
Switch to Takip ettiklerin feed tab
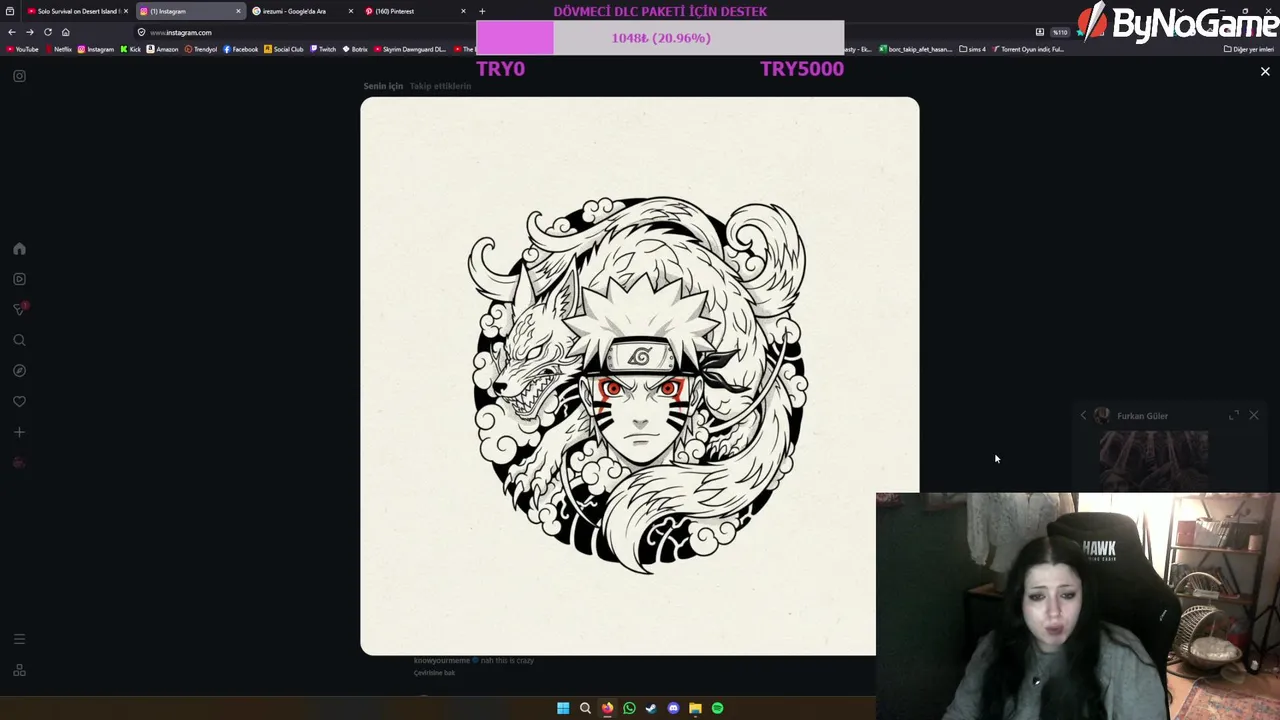pyautogui.click(x=440, y=86)
